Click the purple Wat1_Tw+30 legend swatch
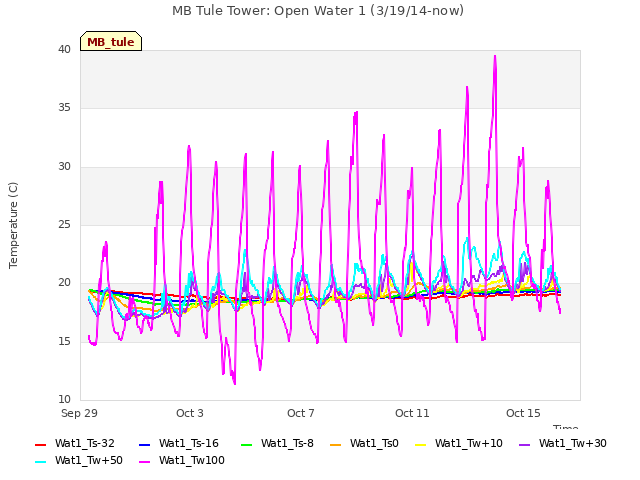Viewport: 640px width, 480px height. (x=524, y=444)
